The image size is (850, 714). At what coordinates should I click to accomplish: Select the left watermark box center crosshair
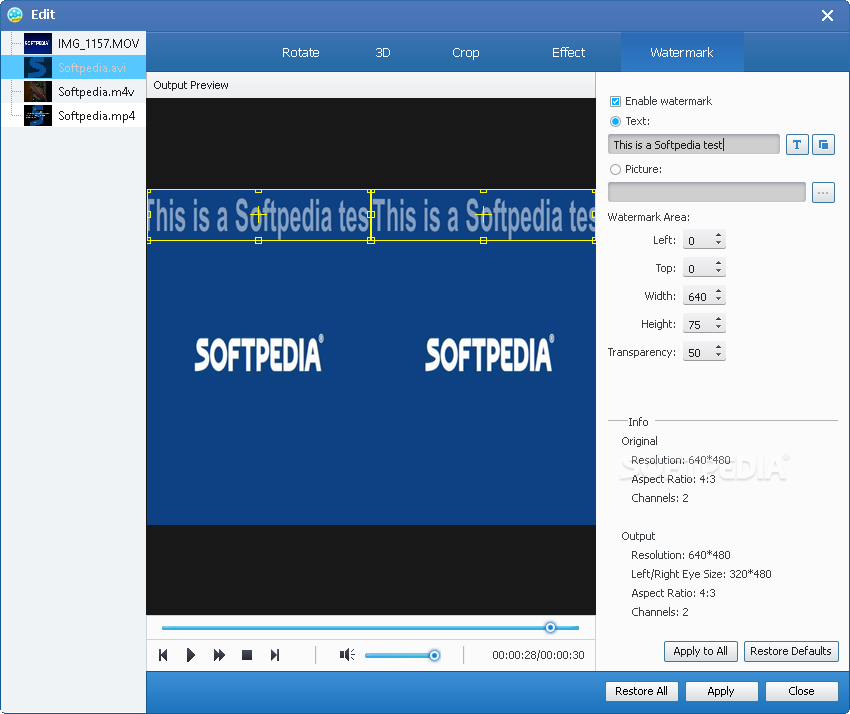pos(259,215)
